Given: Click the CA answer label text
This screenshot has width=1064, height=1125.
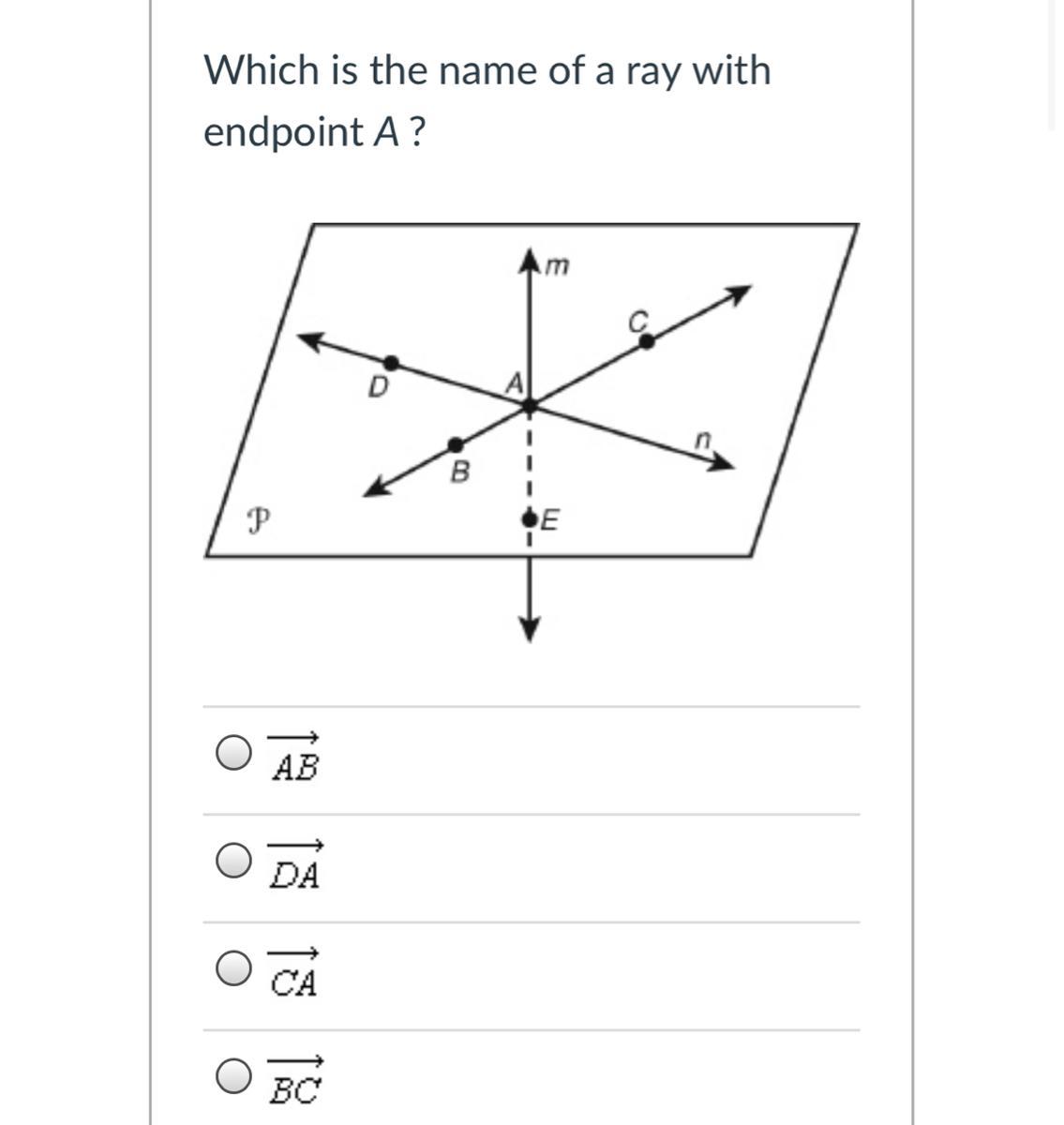Looking at the screenshot, I should [x=294, y=974].
